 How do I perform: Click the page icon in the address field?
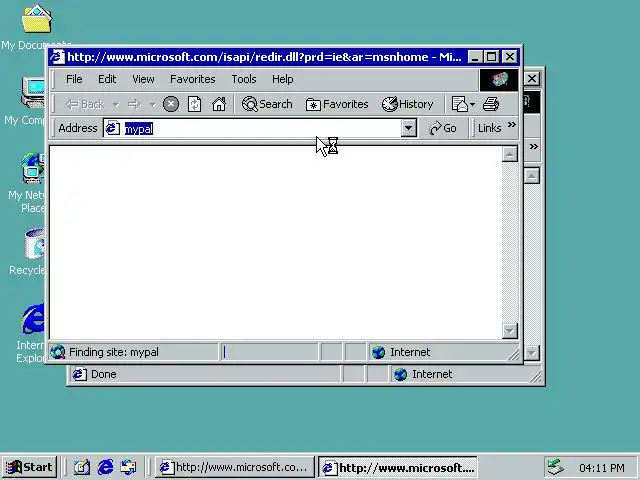tap(113, 128)
